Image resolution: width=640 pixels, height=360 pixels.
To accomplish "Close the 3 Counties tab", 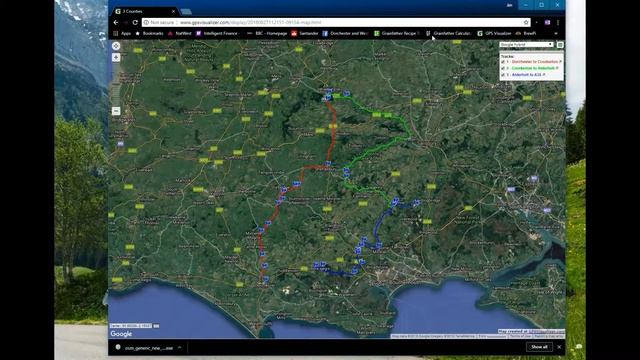I will 173,11.
